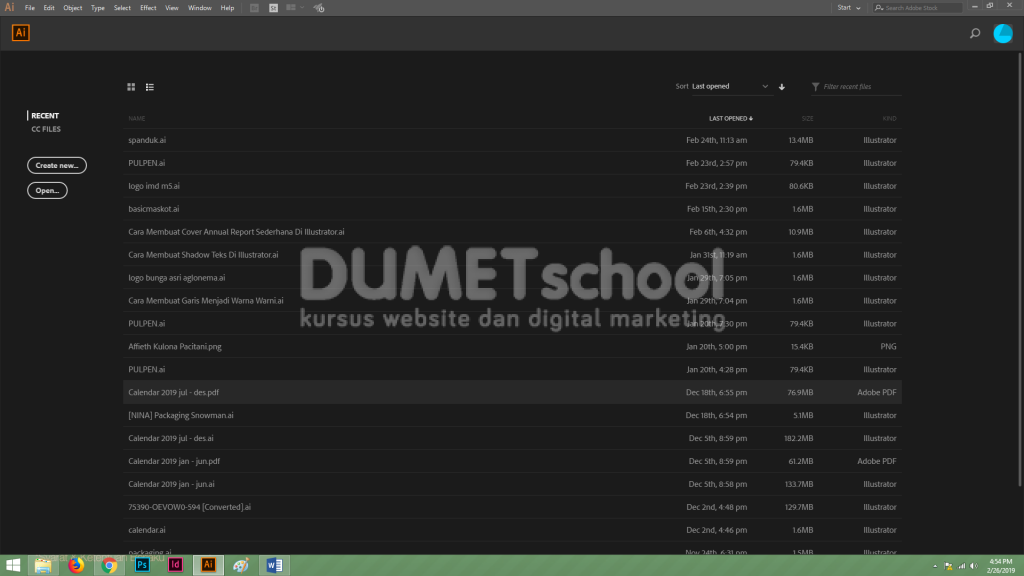Screen dimensions: 1024x576
Task: Sort by the NAME column header
Action: [x=136, y=119]
